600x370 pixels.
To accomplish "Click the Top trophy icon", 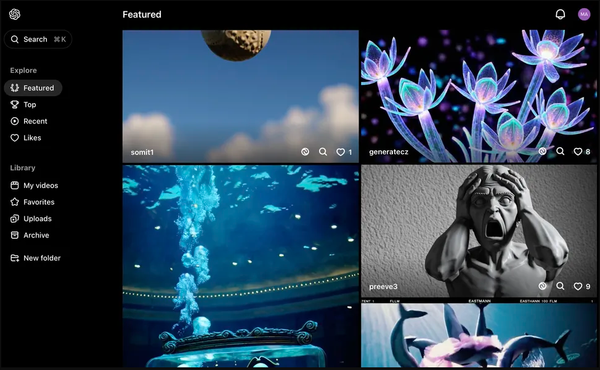I will (15, 104).
